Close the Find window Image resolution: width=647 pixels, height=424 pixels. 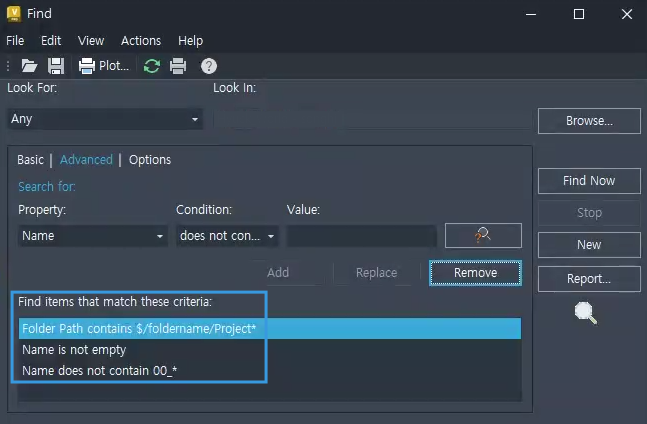627,14
